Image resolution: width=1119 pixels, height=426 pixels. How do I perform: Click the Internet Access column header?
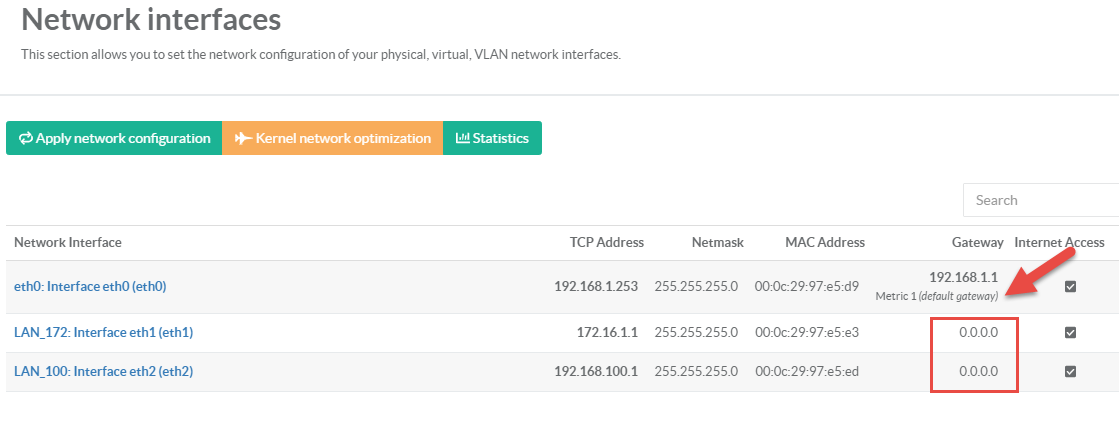coord(1059,242)
